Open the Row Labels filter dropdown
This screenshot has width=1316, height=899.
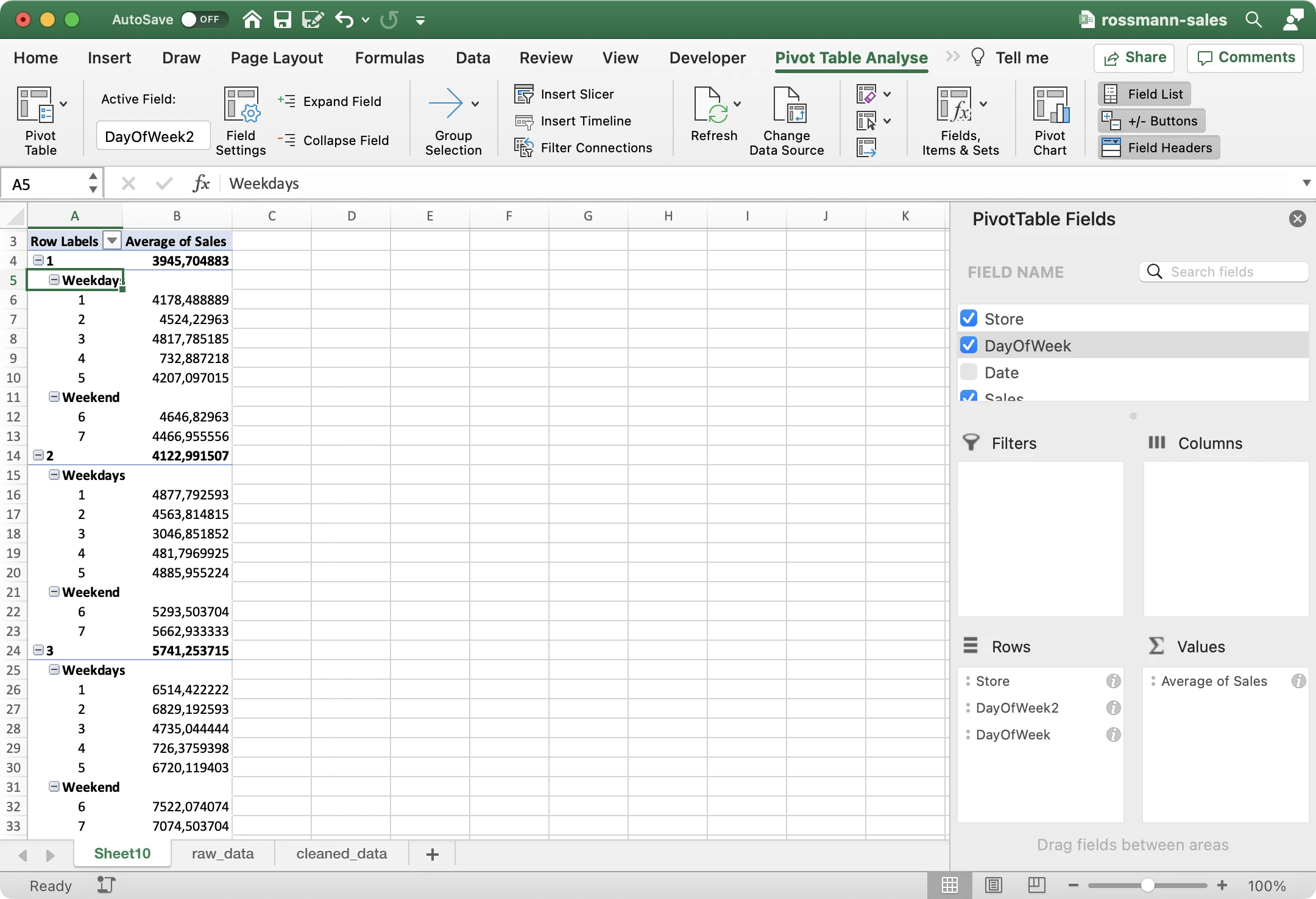pos(112,241)
